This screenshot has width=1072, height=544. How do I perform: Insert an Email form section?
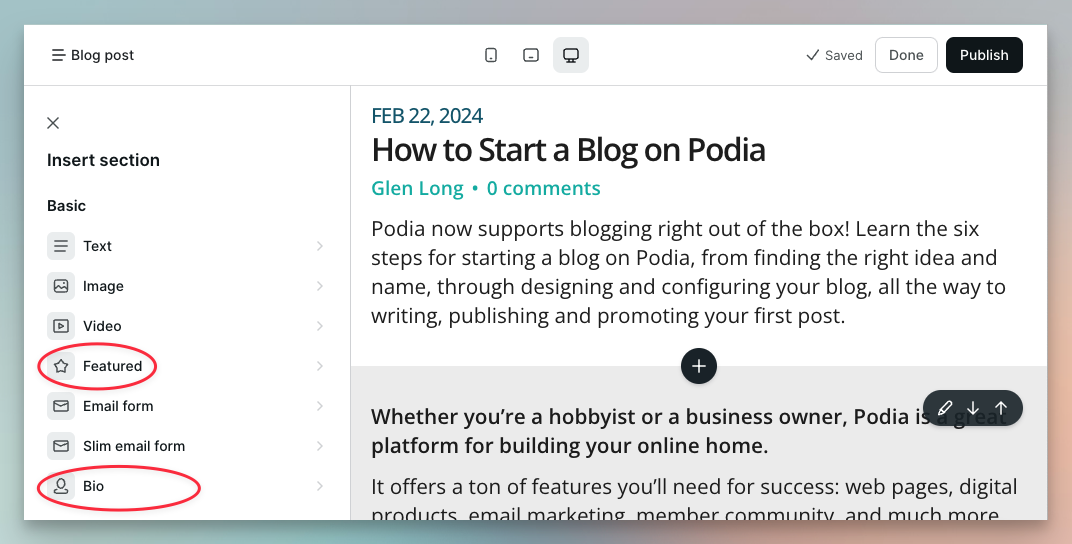118,406
